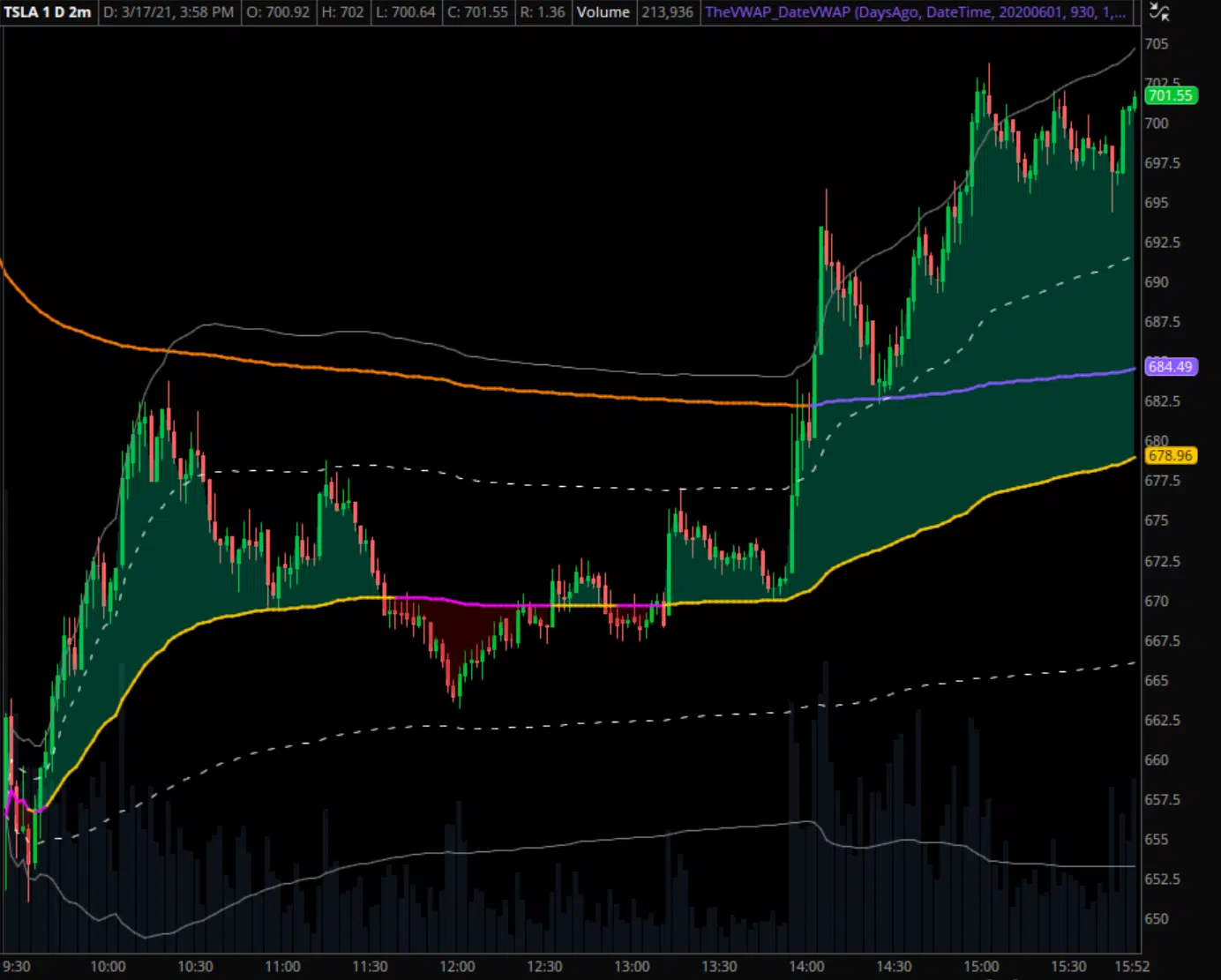Screen dimensions: 1221x980
Task: Click the 672.5 price axis label
Action: (x=1162, y=562)
